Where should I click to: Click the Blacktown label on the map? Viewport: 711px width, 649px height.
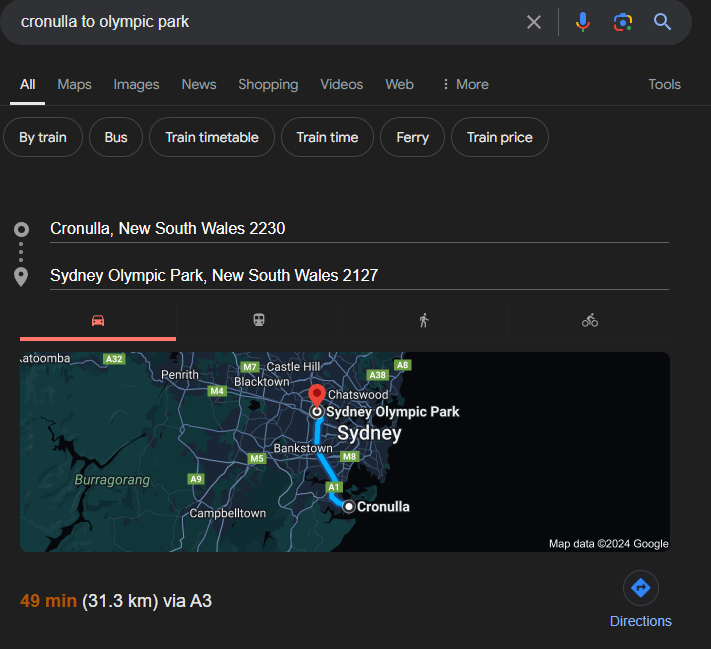coord(262,382)
